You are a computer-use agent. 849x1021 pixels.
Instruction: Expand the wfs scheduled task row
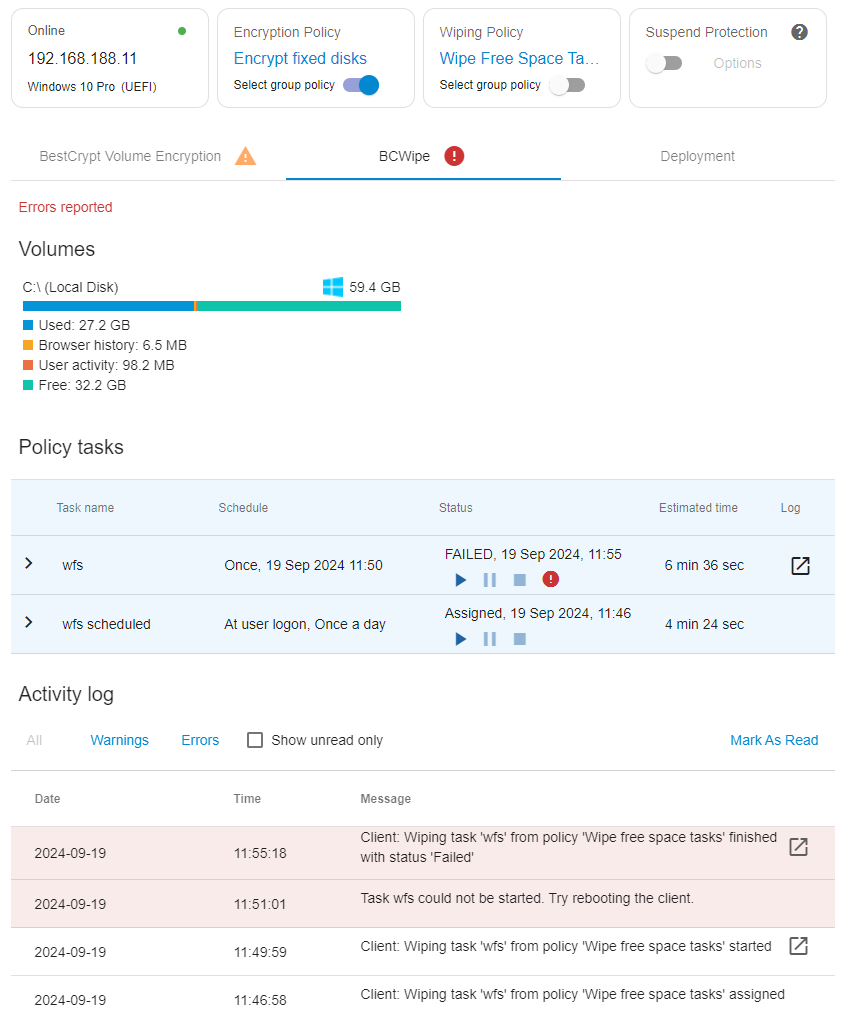click(x=29, y=622)
